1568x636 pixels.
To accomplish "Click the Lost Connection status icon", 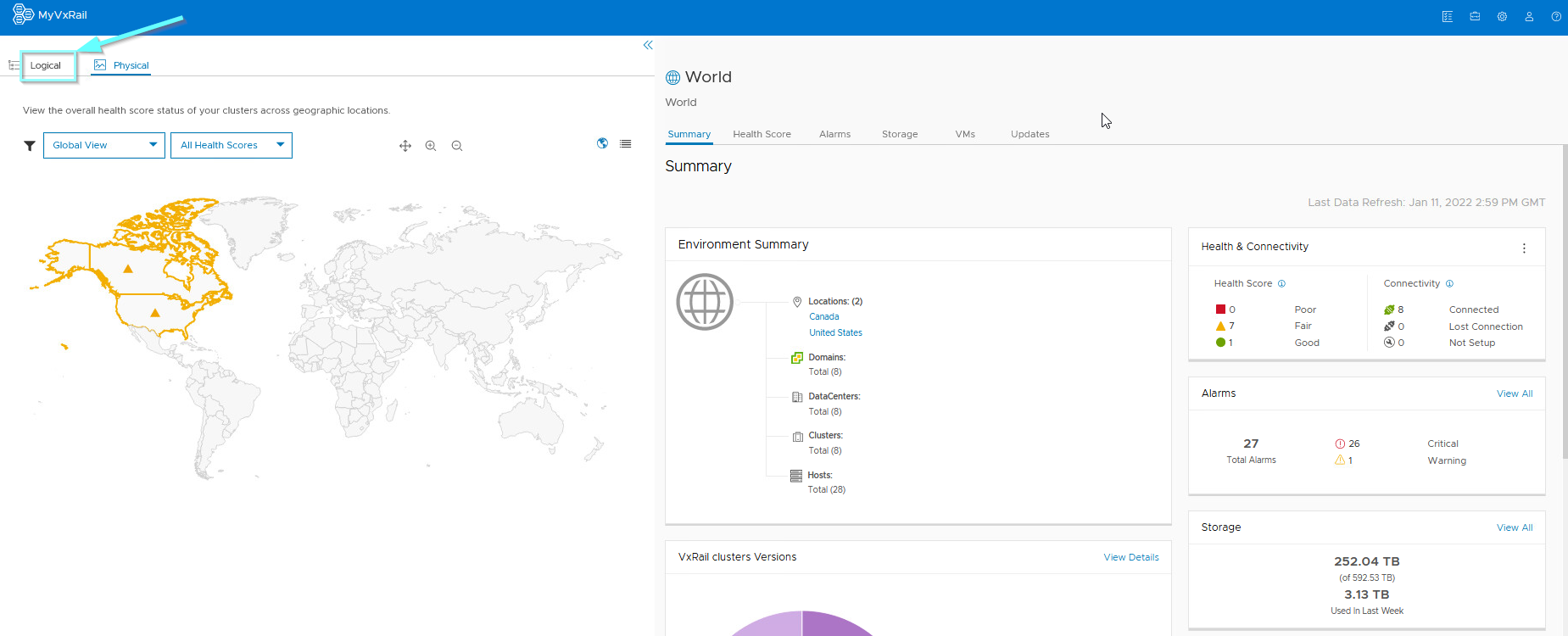I will [x=1389, y=326].
